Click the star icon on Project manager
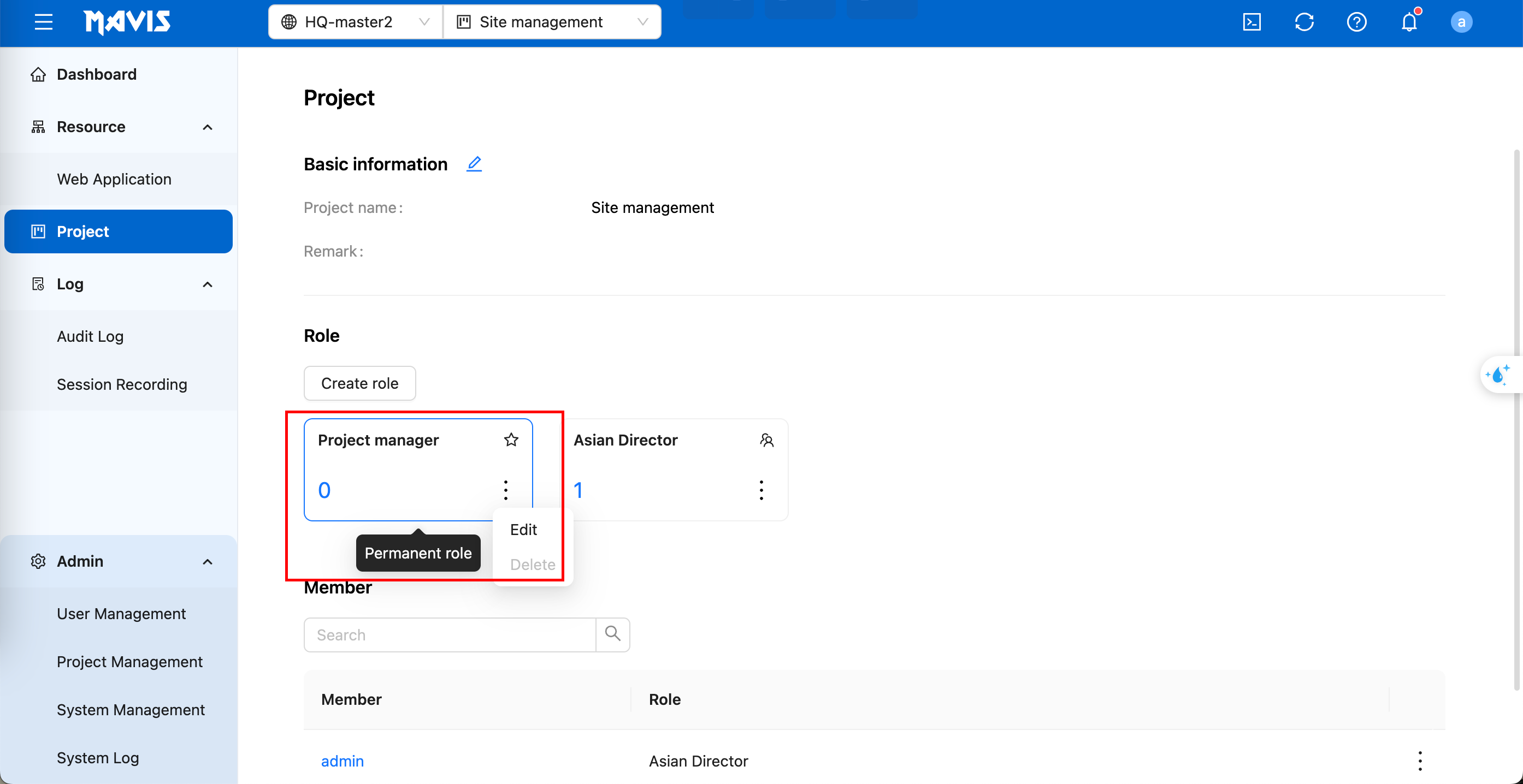Screen dimensions: 1523x784 pos(511,439)
